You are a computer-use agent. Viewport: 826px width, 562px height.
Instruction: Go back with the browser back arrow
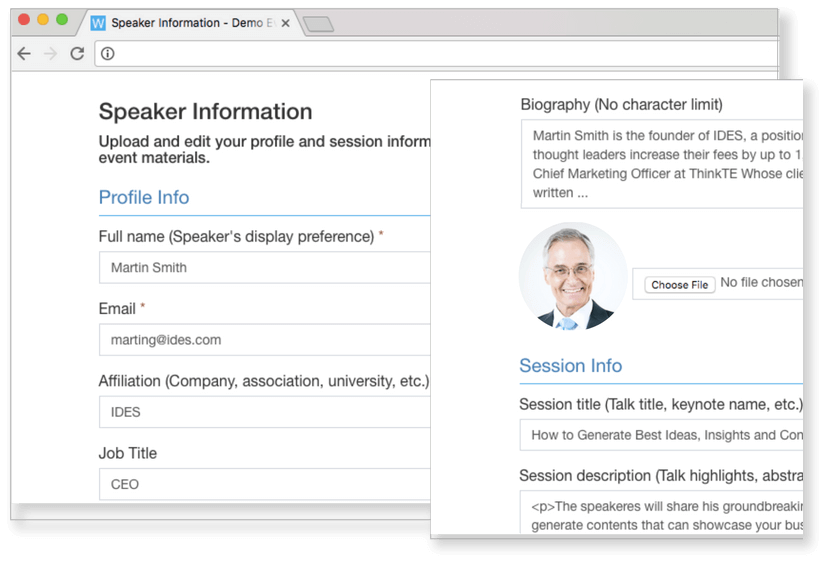coord(24,53)
